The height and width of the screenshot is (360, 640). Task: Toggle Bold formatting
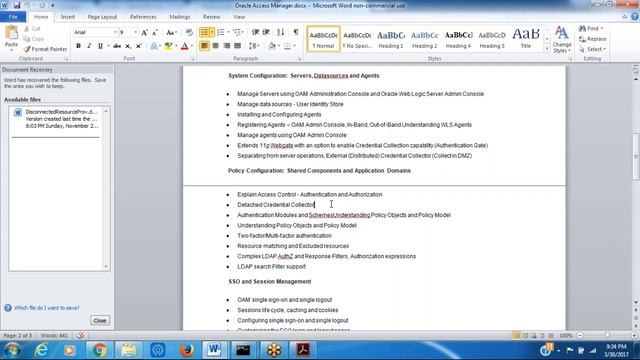[78, 46]
